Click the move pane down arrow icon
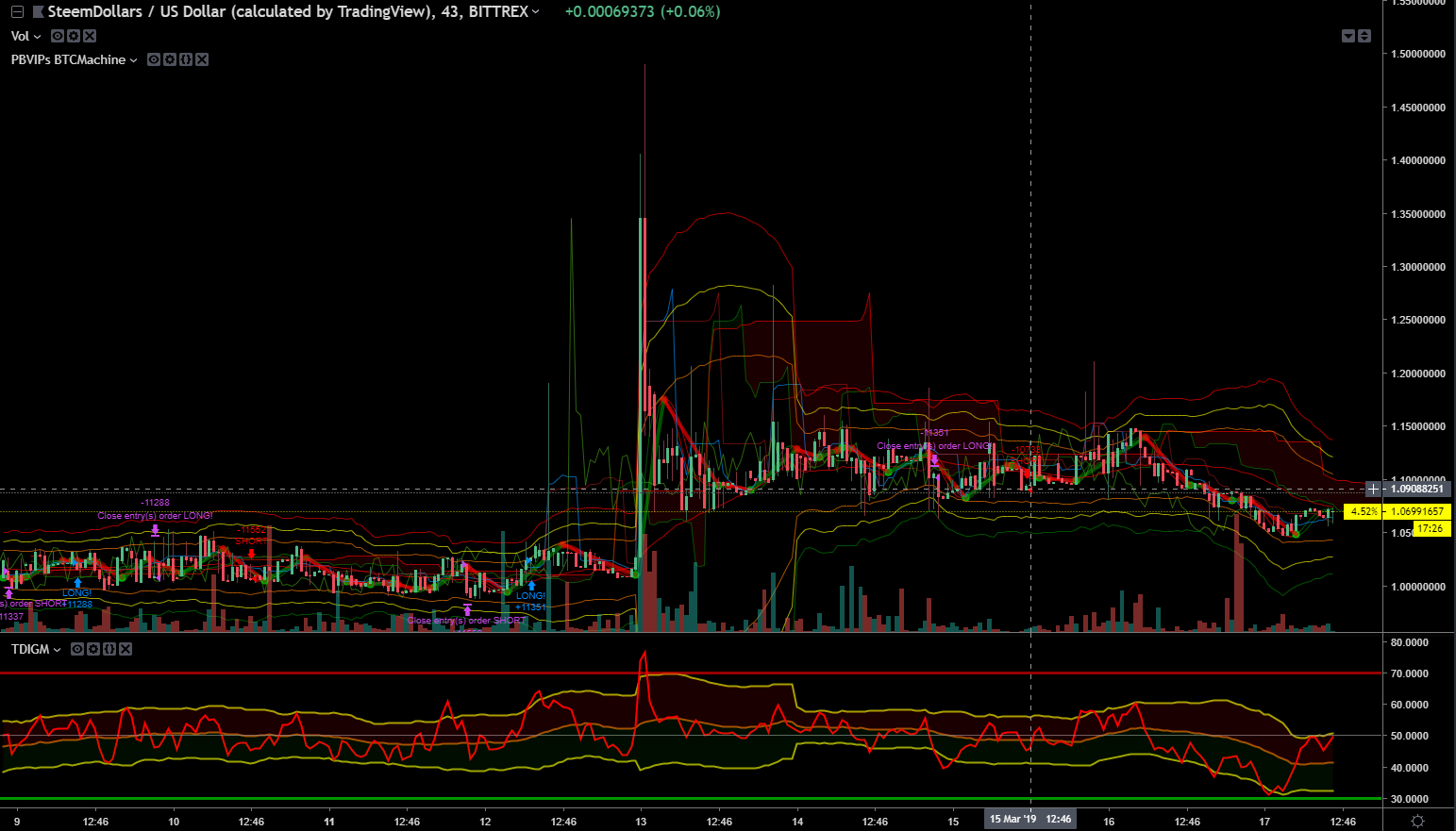This screenshot has height=831, width=1456. 1348,36
